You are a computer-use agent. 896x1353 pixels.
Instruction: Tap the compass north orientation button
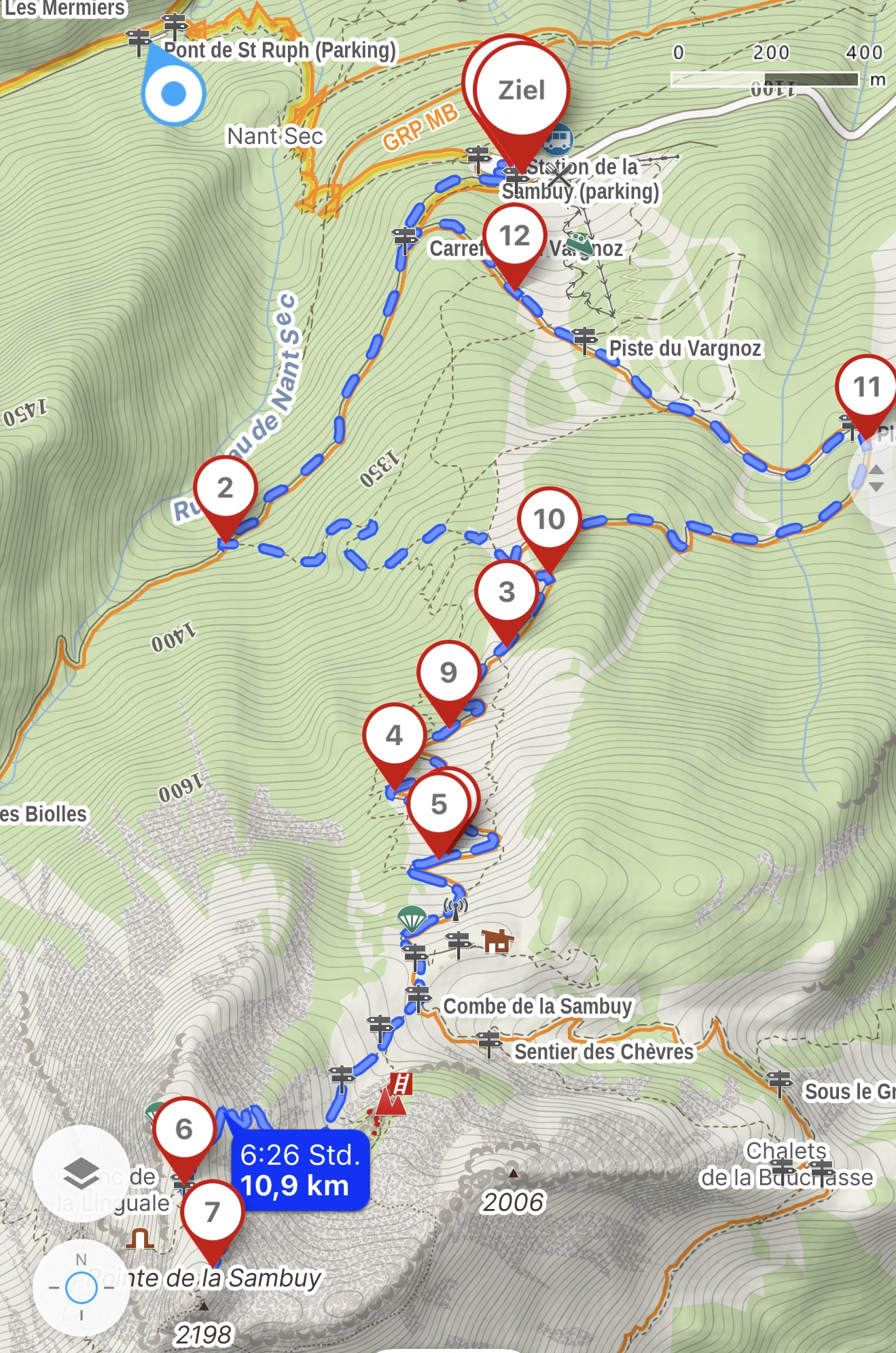(x=82, y=1288)
